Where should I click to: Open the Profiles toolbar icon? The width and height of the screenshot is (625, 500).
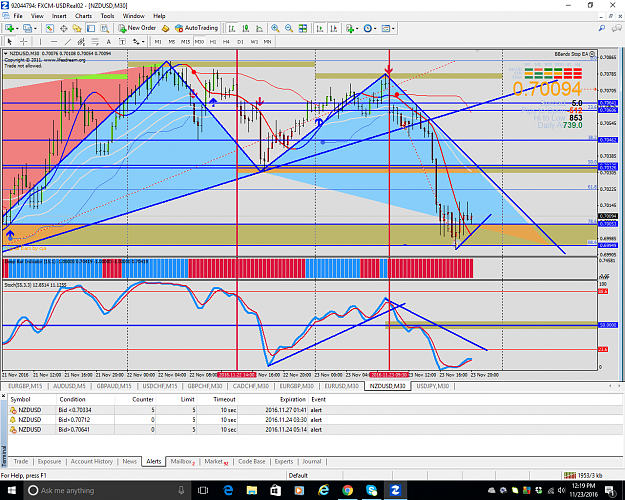[28, 28]
